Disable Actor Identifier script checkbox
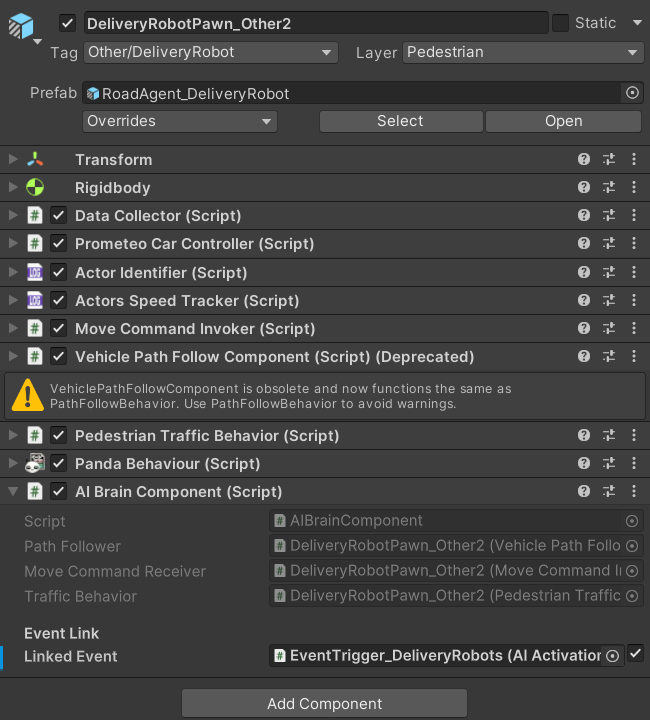 pyautogui.click(x=58, y=272)
